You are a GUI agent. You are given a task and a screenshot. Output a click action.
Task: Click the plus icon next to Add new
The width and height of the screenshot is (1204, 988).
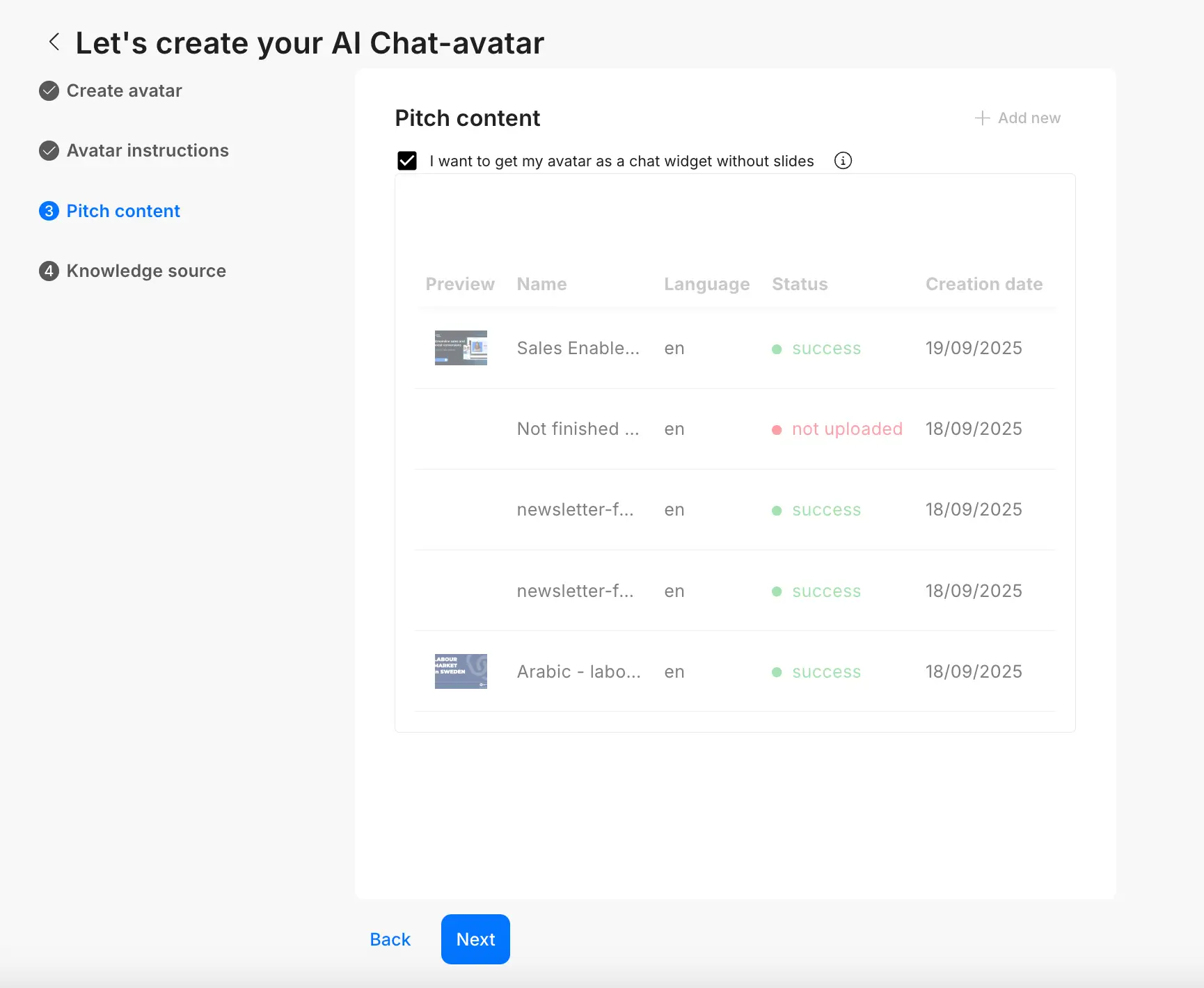click(x=981, y=118)
